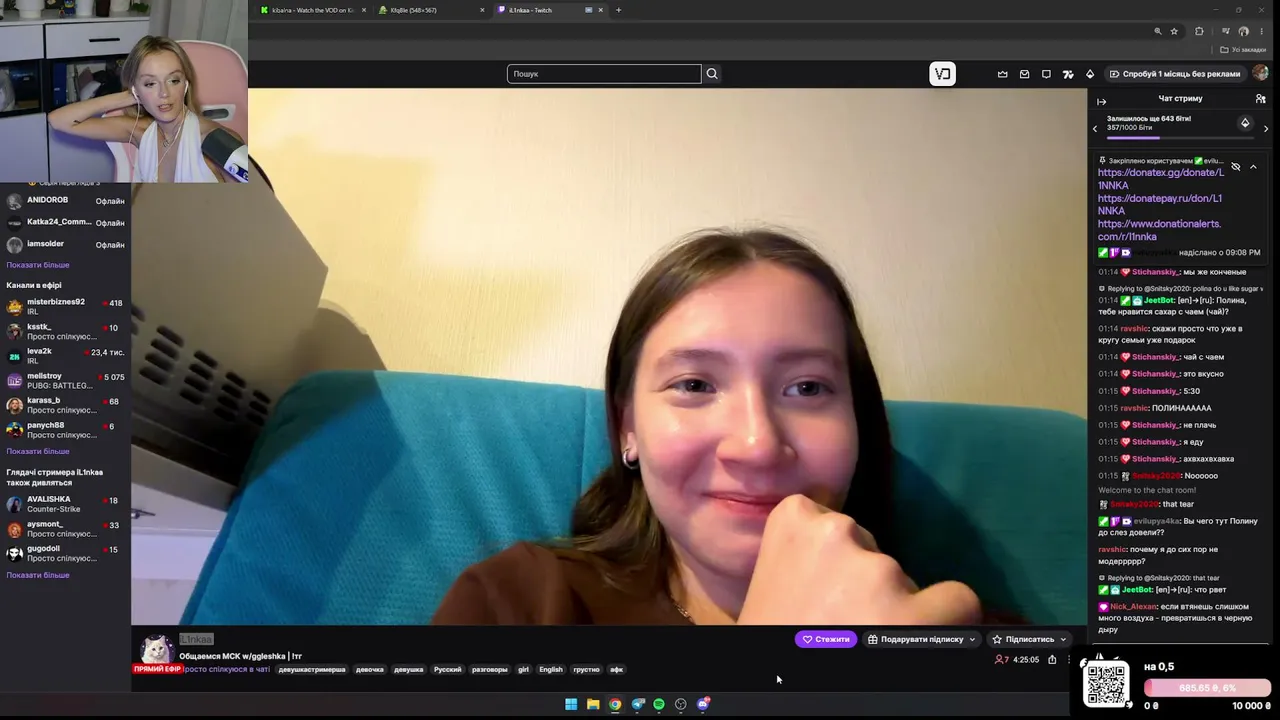Open the offline channel ANIDOROB

pyautogui.click(x=65, y=201)
